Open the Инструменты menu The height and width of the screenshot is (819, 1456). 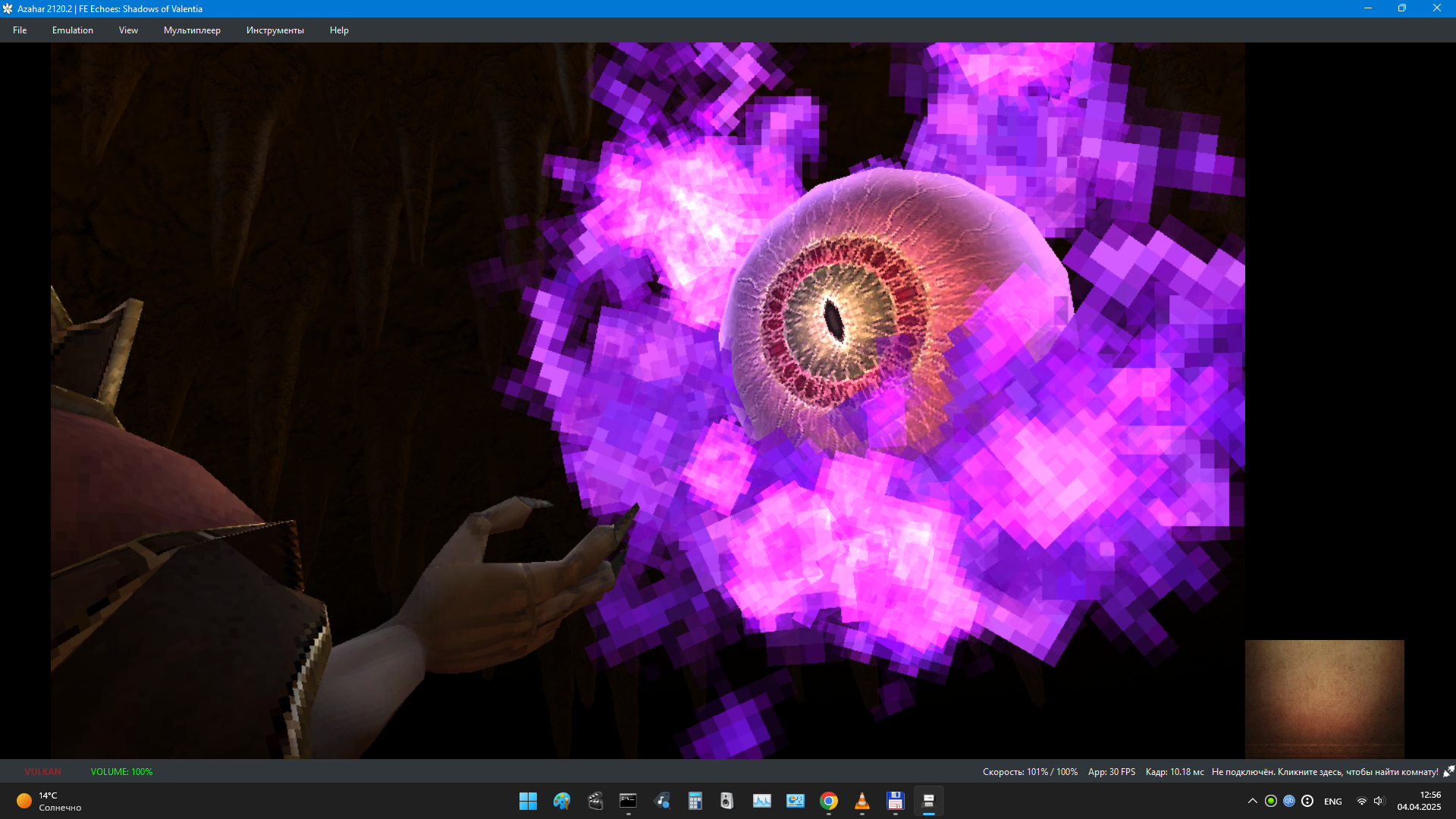point(275,30)
